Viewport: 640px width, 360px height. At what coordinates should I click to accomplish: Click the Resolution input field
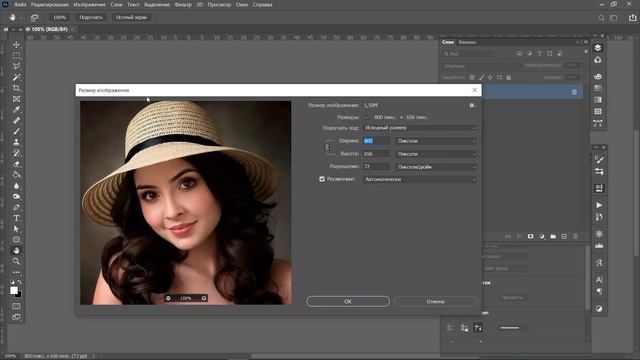coord(376,167)
